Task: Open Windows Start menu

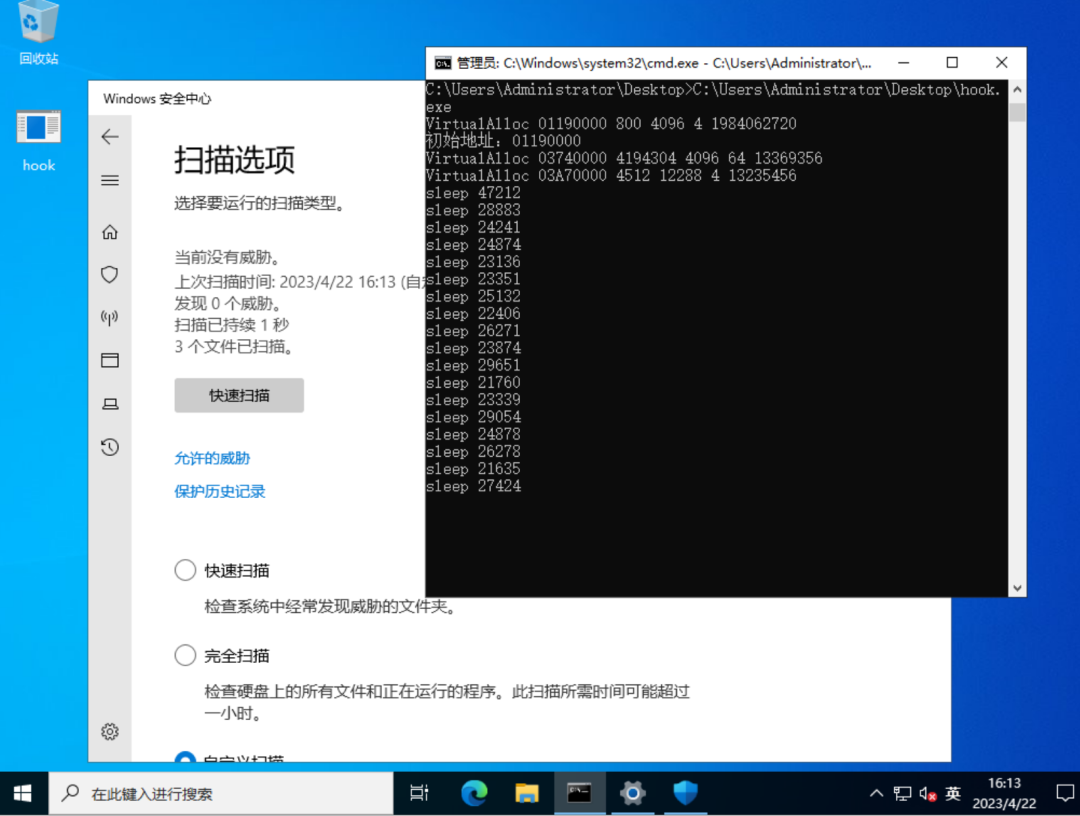Action: click(x=23, y=793)
